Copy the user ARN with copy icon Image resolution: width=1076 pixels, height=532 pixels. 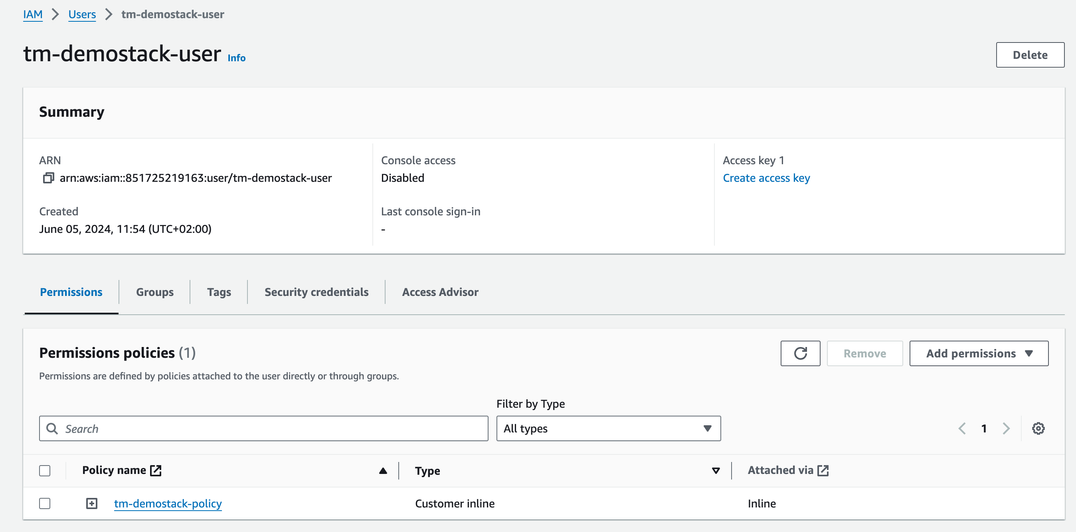click(48, 178)
